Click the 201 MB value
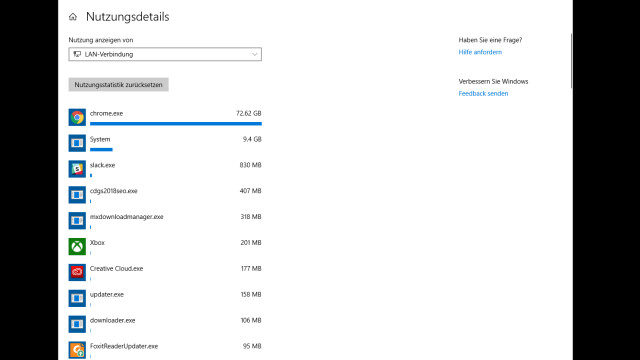 click(251, 243)
